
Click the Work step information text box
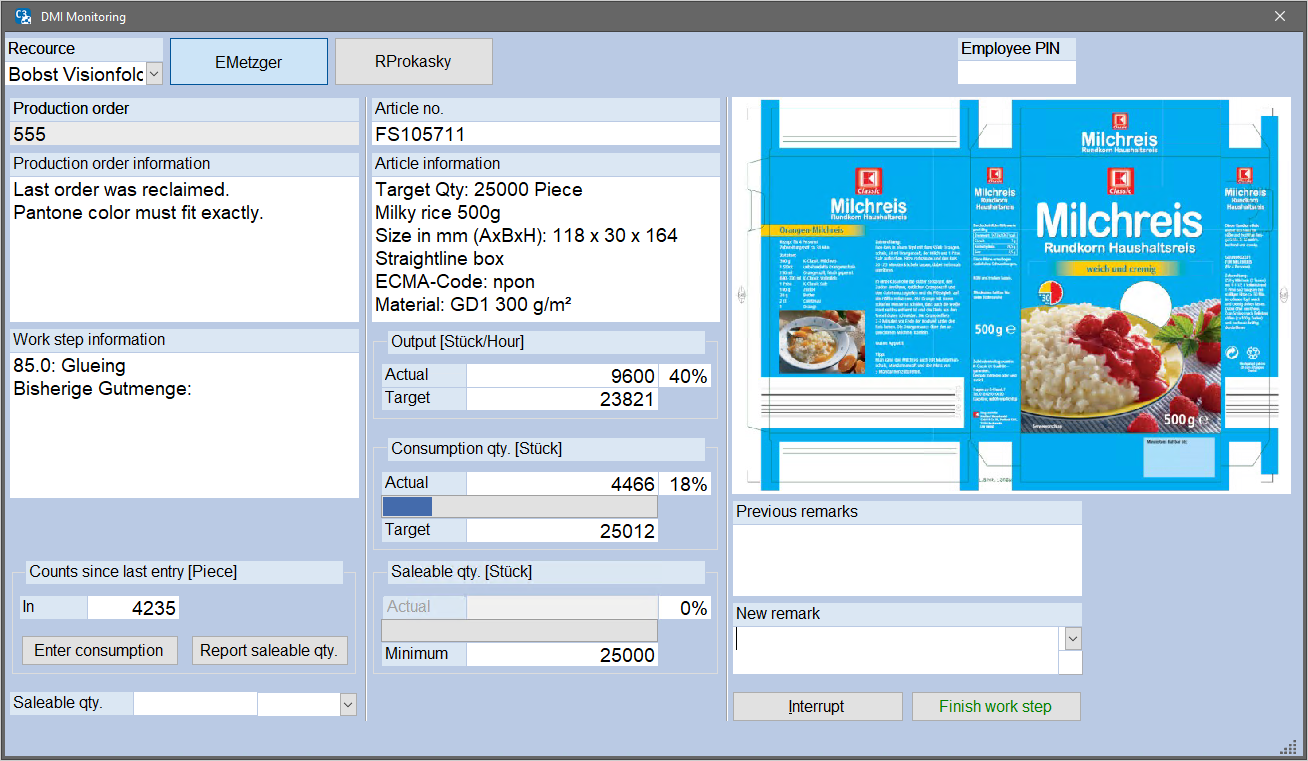pyautogui.click(x=184, y=425)
